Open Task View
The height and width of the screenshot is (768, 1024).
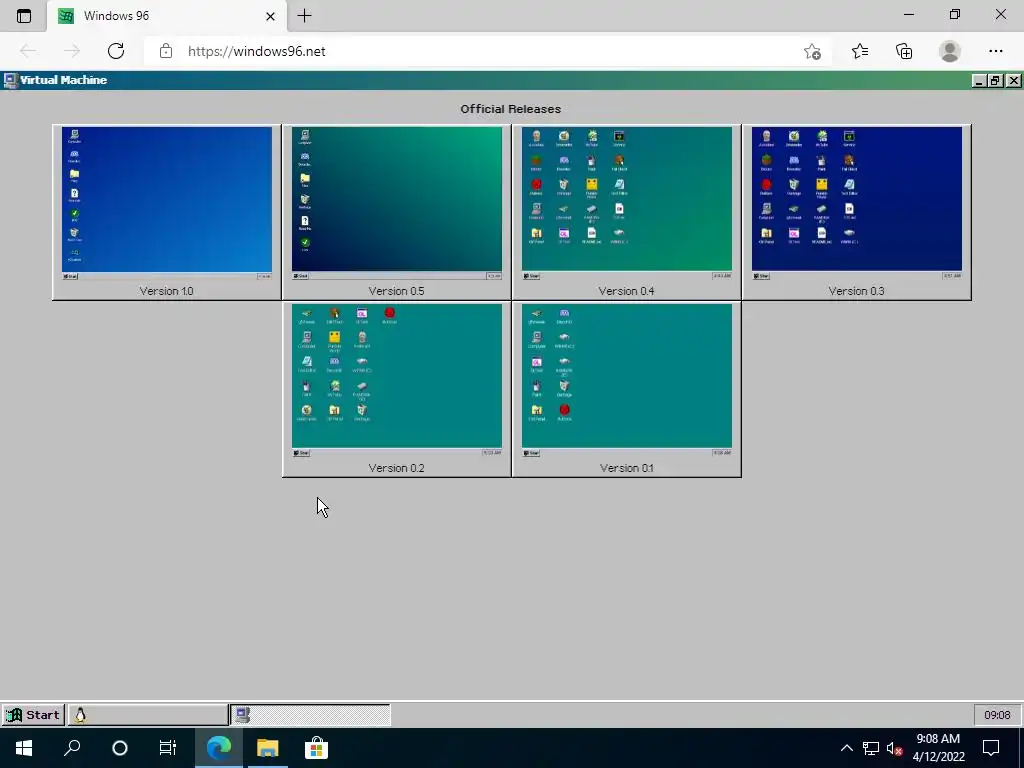(x=168, y=748)
